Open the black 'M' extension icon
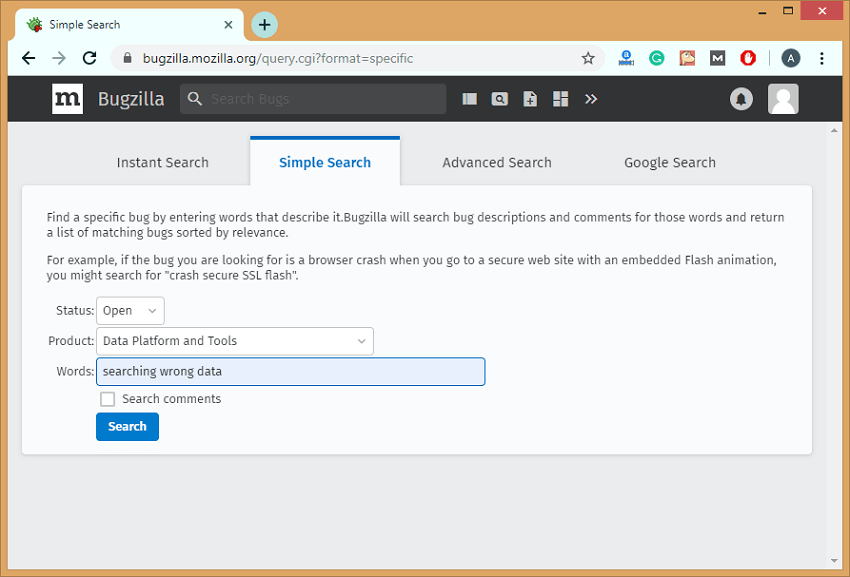This screenshot has width=850, height=577. (717, 58)
